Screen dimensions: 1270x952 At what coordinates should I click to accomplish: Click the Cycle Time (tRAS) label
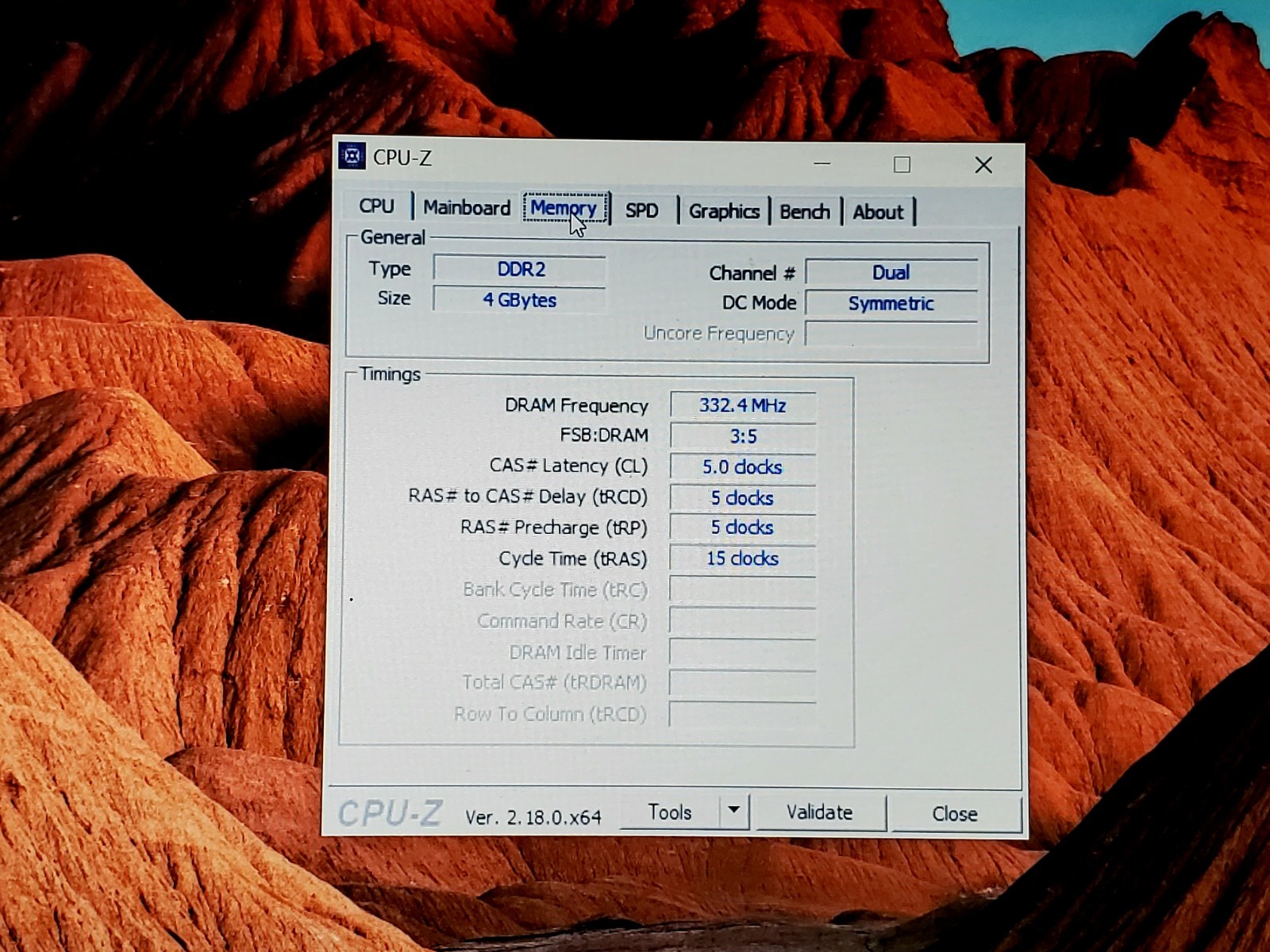click(573, 559)
